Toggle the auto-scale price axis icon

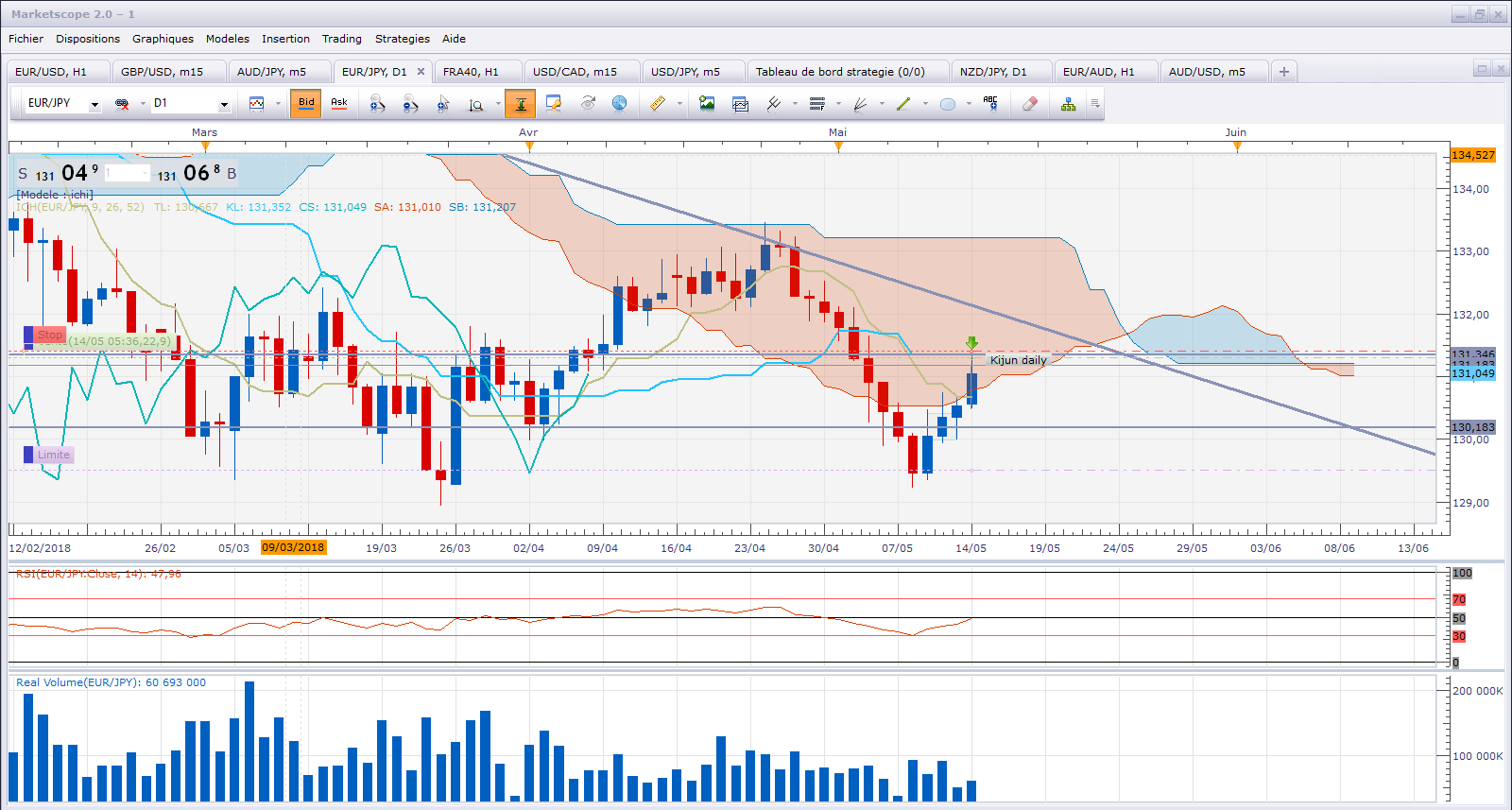click(521, 104)
